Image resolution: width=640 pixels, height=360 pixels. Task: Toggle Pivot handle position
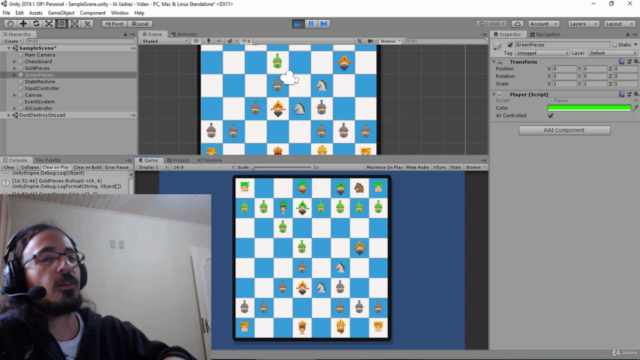tap(114, 24)
